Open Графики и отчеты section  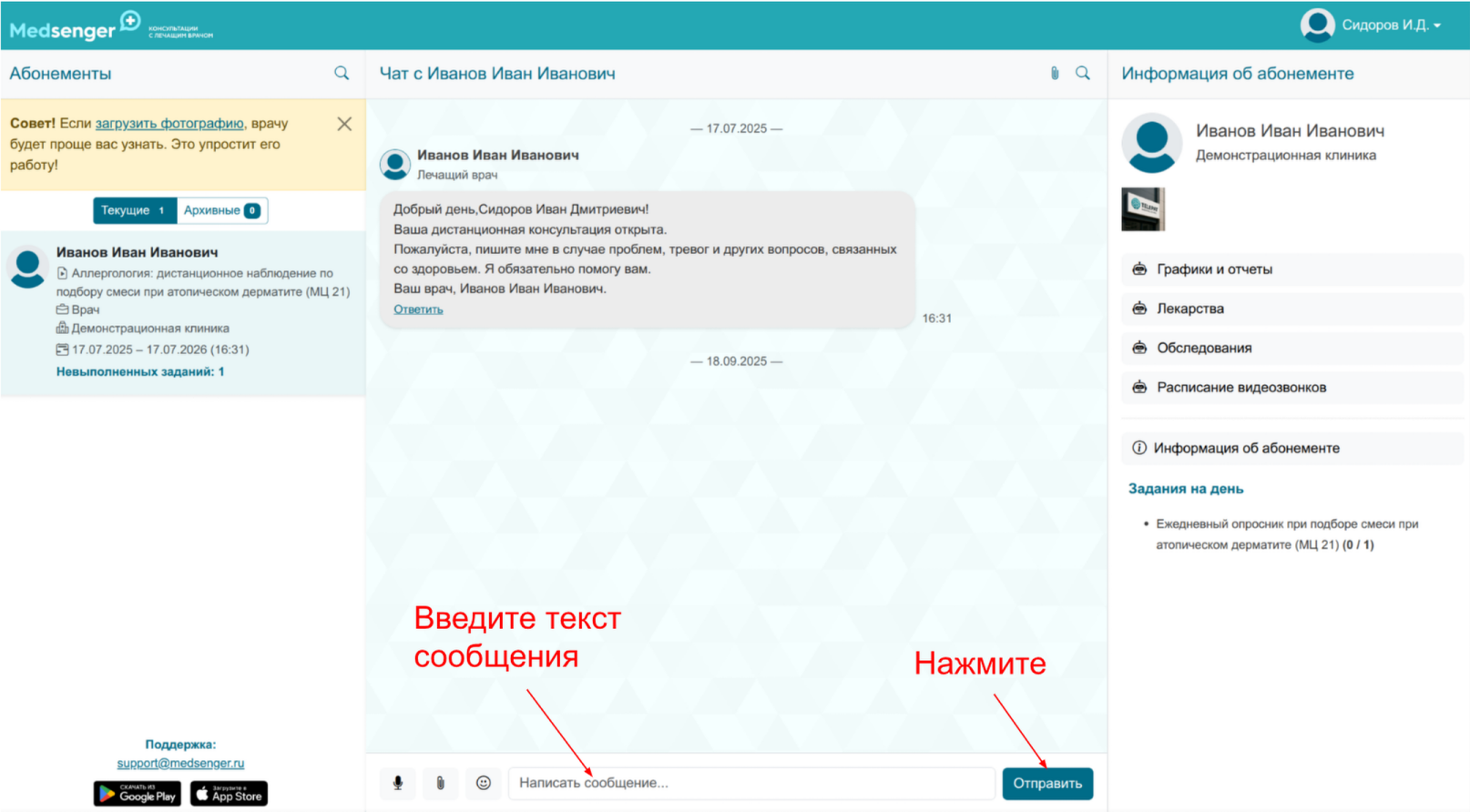pyautogui.click(x=1214, y=269)
